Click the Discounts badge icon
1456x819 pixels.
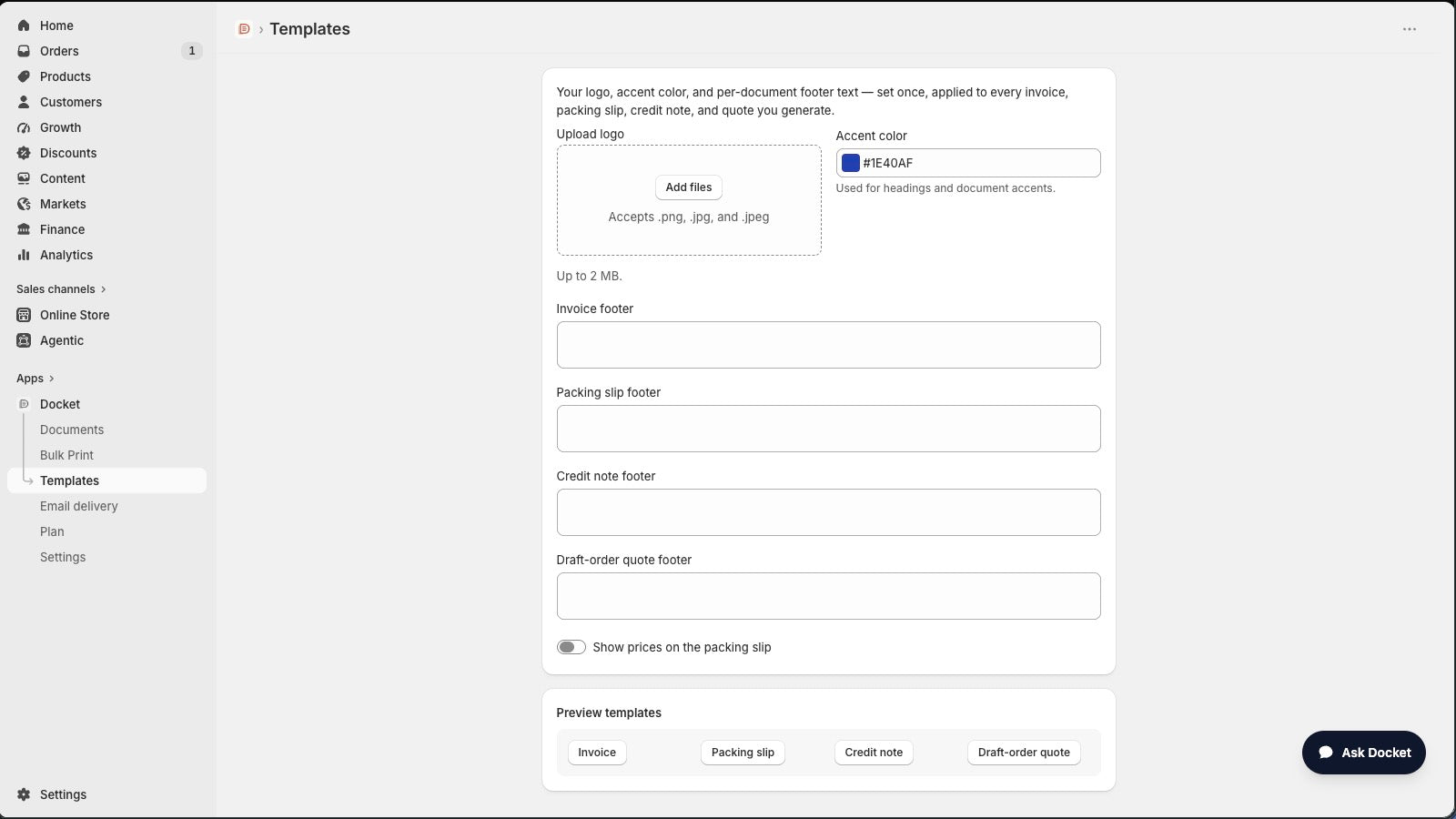click(x=24, y=153)
